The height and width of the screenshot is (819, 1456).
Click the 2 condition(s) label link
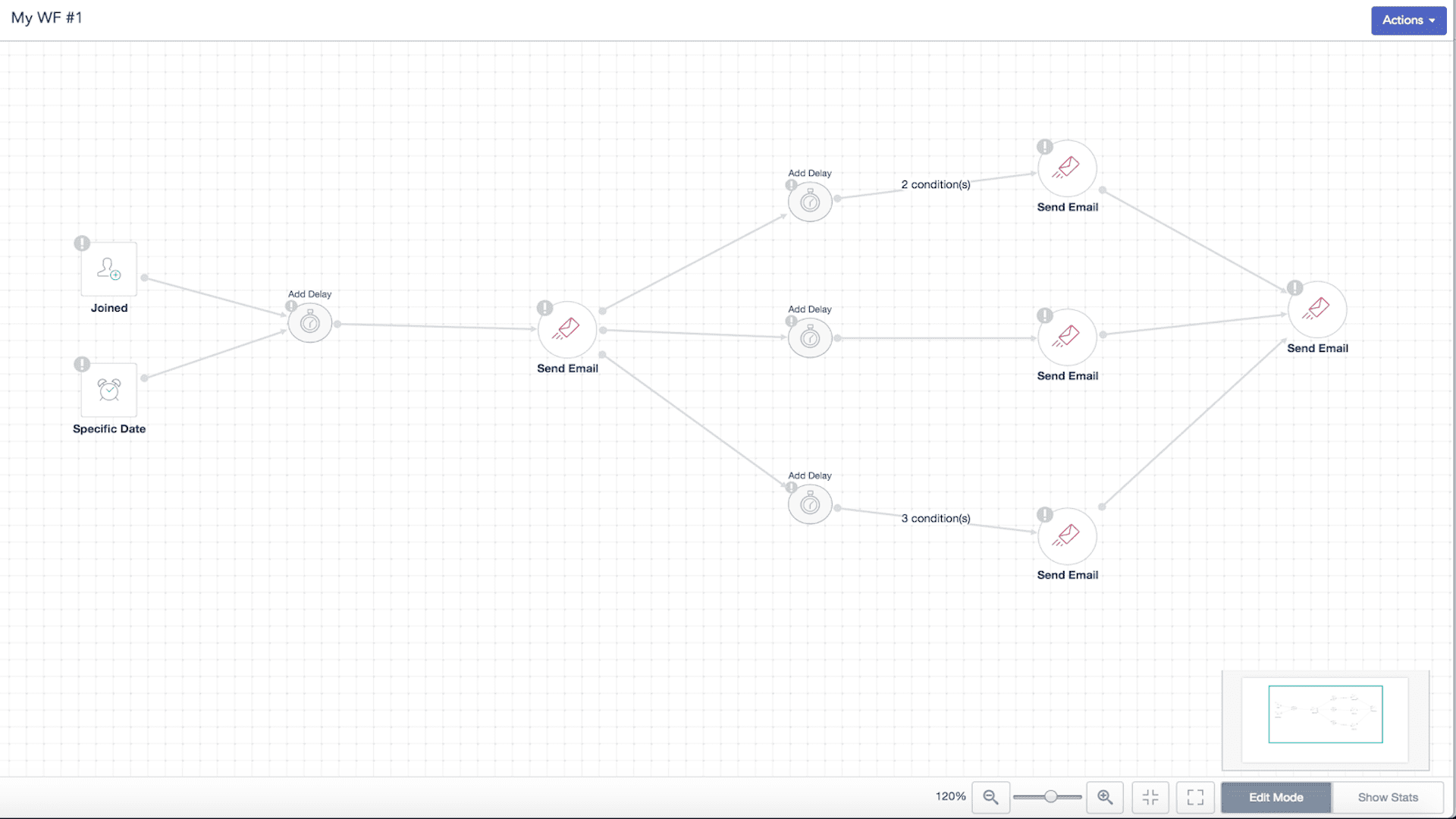(x=935, y=183)
